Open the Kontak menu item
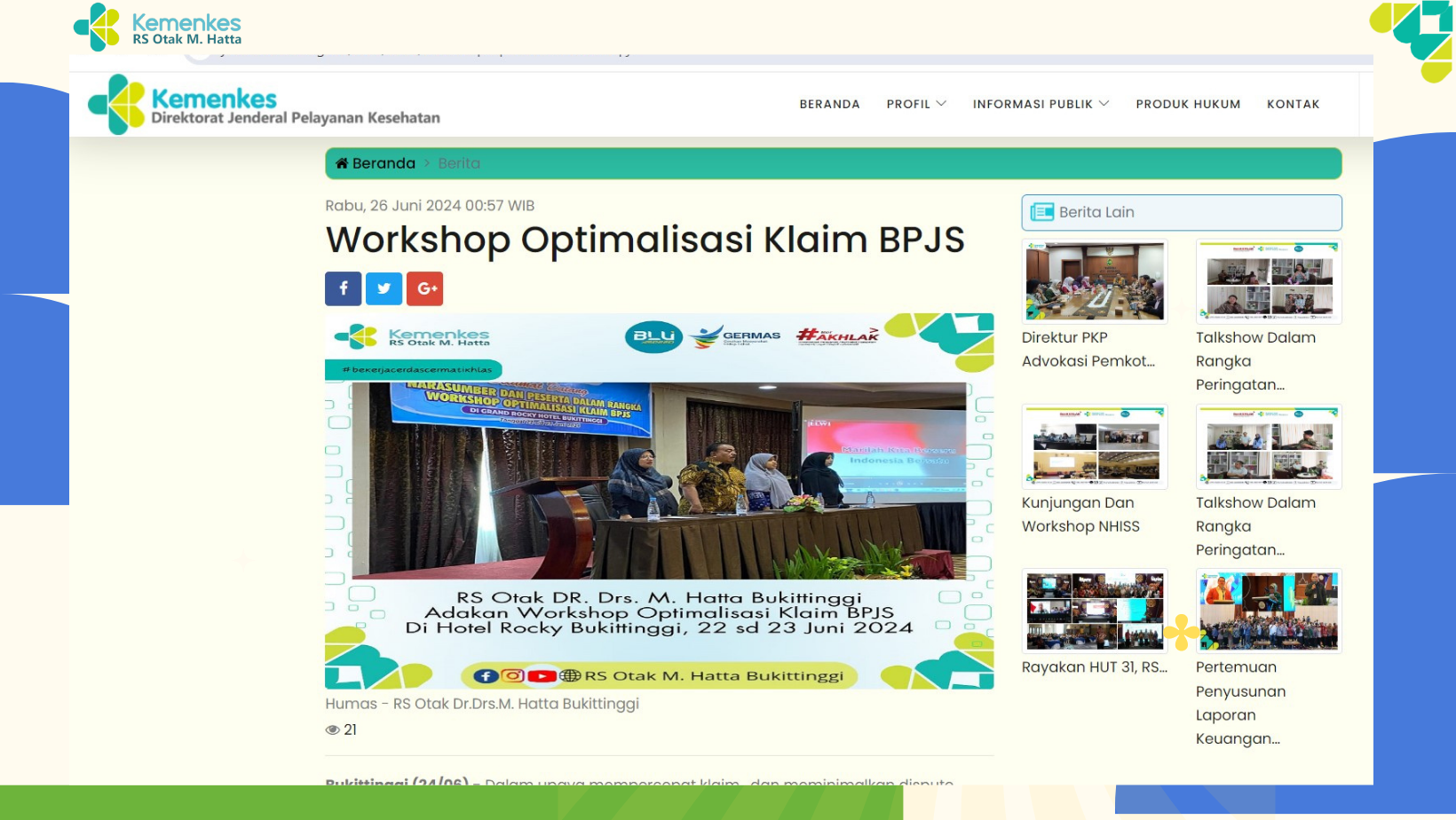The width and height of the screenshot is (1456, 820). coord(1293,104)
